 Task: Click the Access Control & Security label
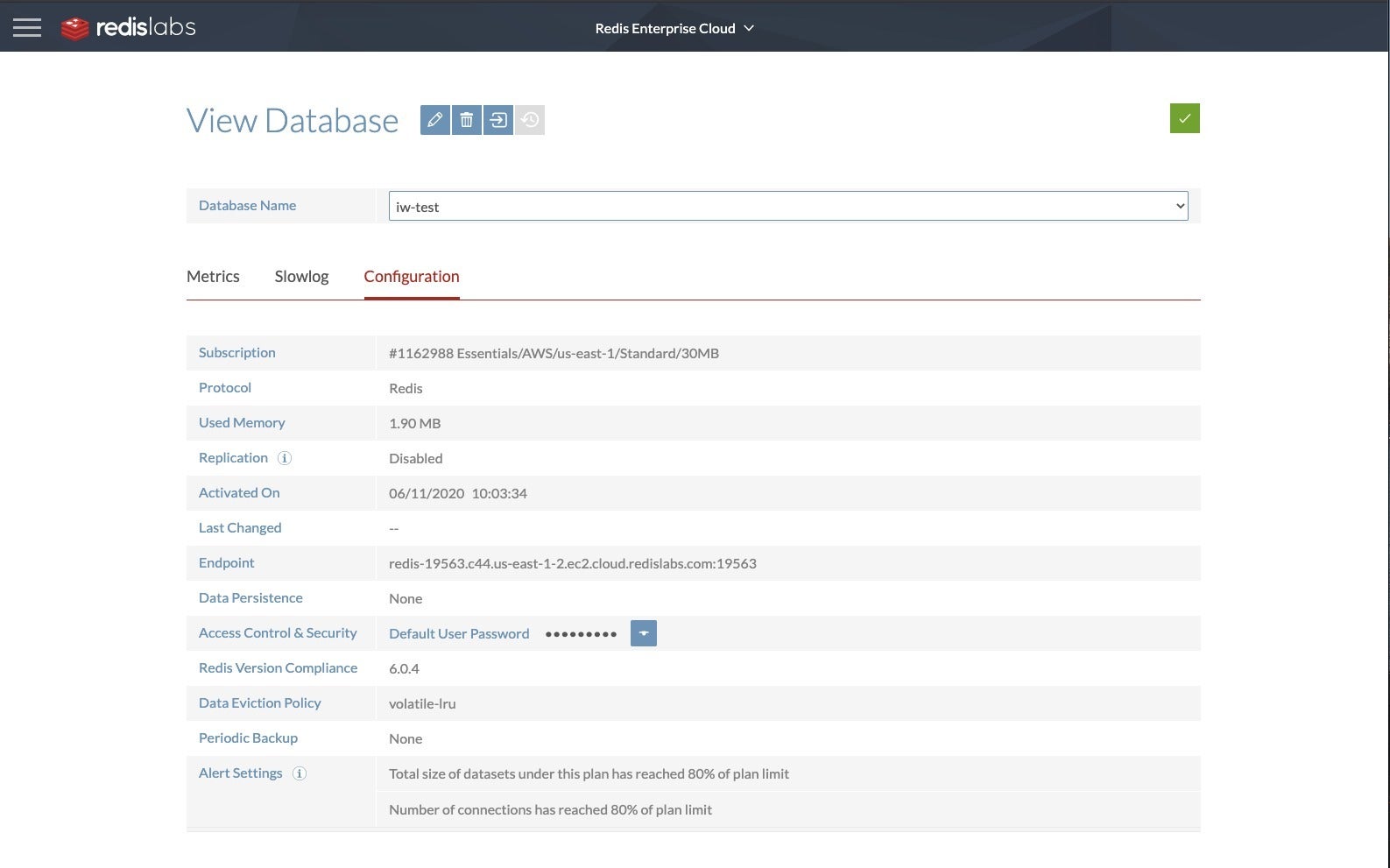(x=278, y=632)
